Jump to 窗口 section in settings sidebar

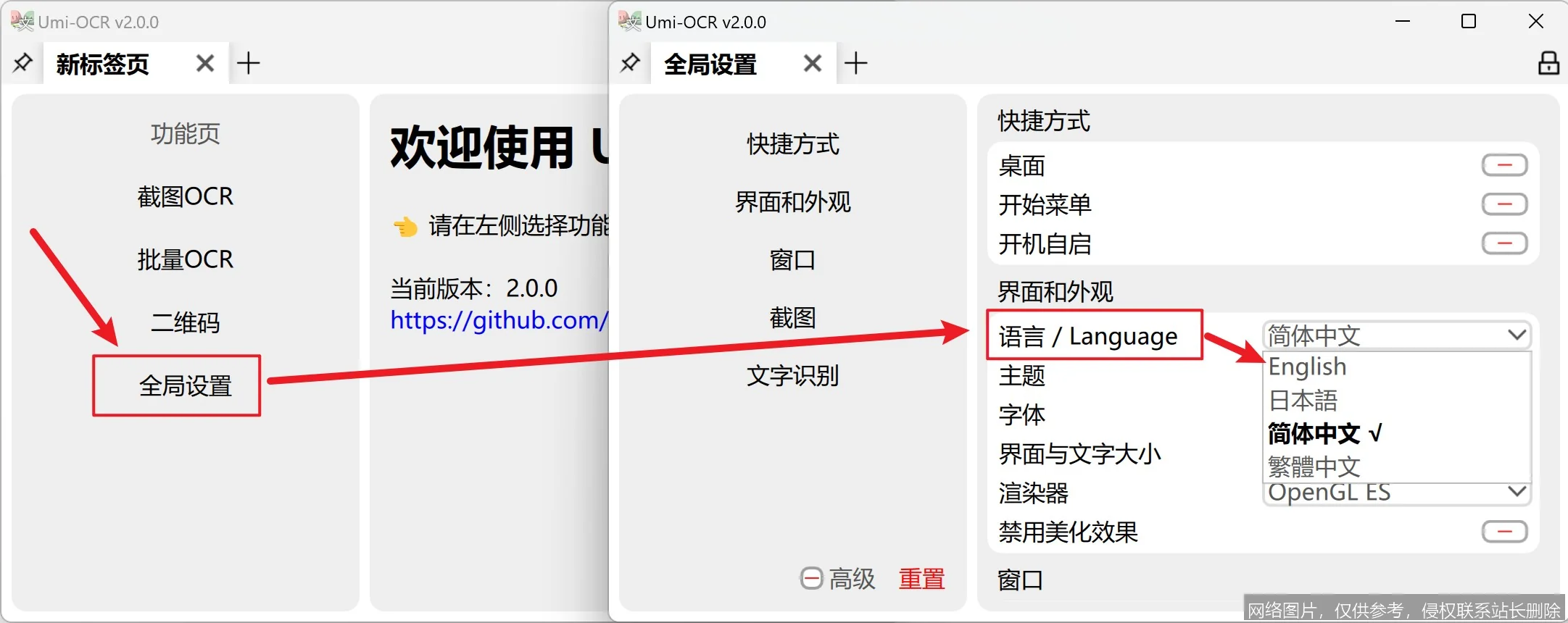pyautogui.click(x=793, y=260)
